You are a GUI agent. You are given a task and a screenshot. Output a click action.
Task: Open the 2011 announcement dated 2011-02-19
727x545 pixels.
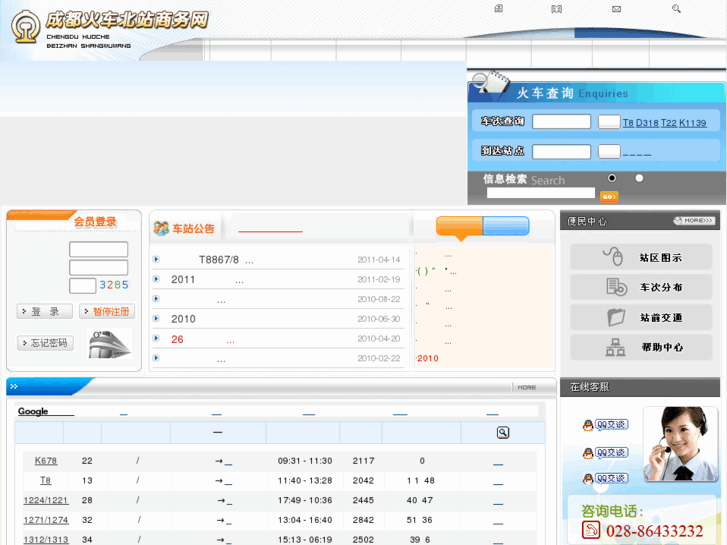click(207, 280)
